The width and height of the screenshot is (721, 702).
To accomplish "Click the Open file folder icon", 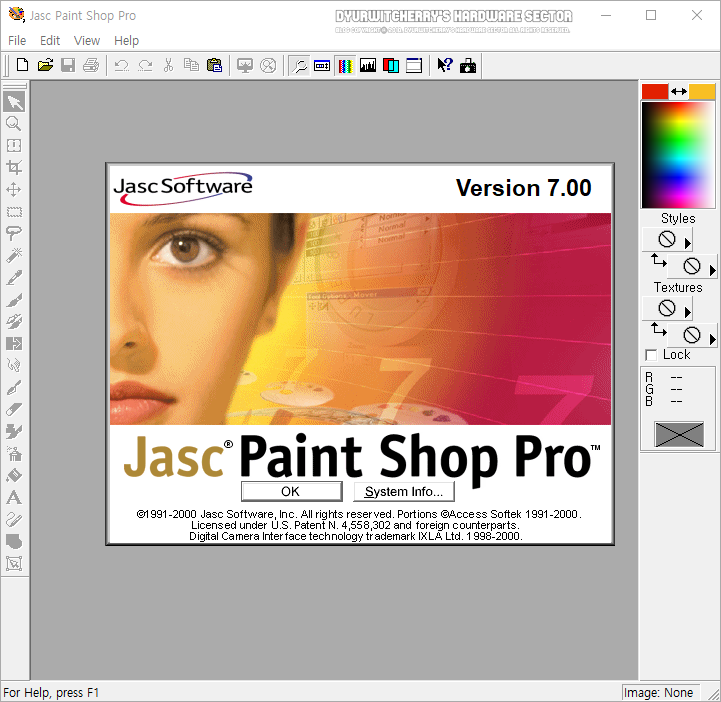I will (45, 65).
